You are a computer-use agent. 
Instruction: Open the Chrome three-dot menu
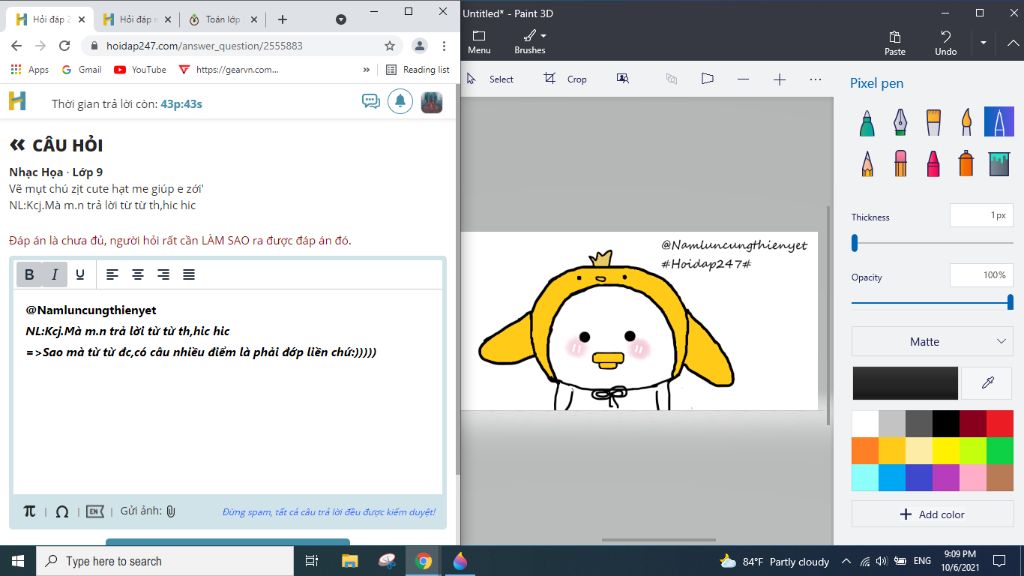[444, 46]
